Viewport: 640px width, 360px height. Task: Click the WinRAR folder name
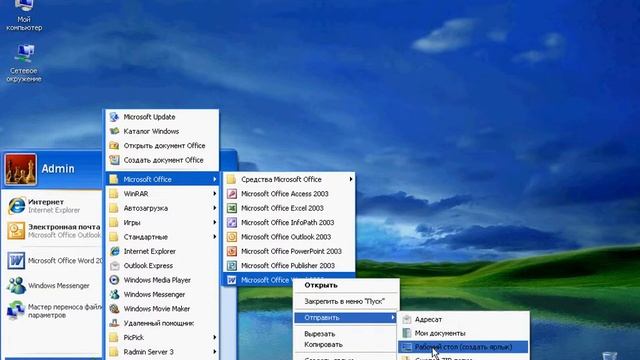pos(136,194)
